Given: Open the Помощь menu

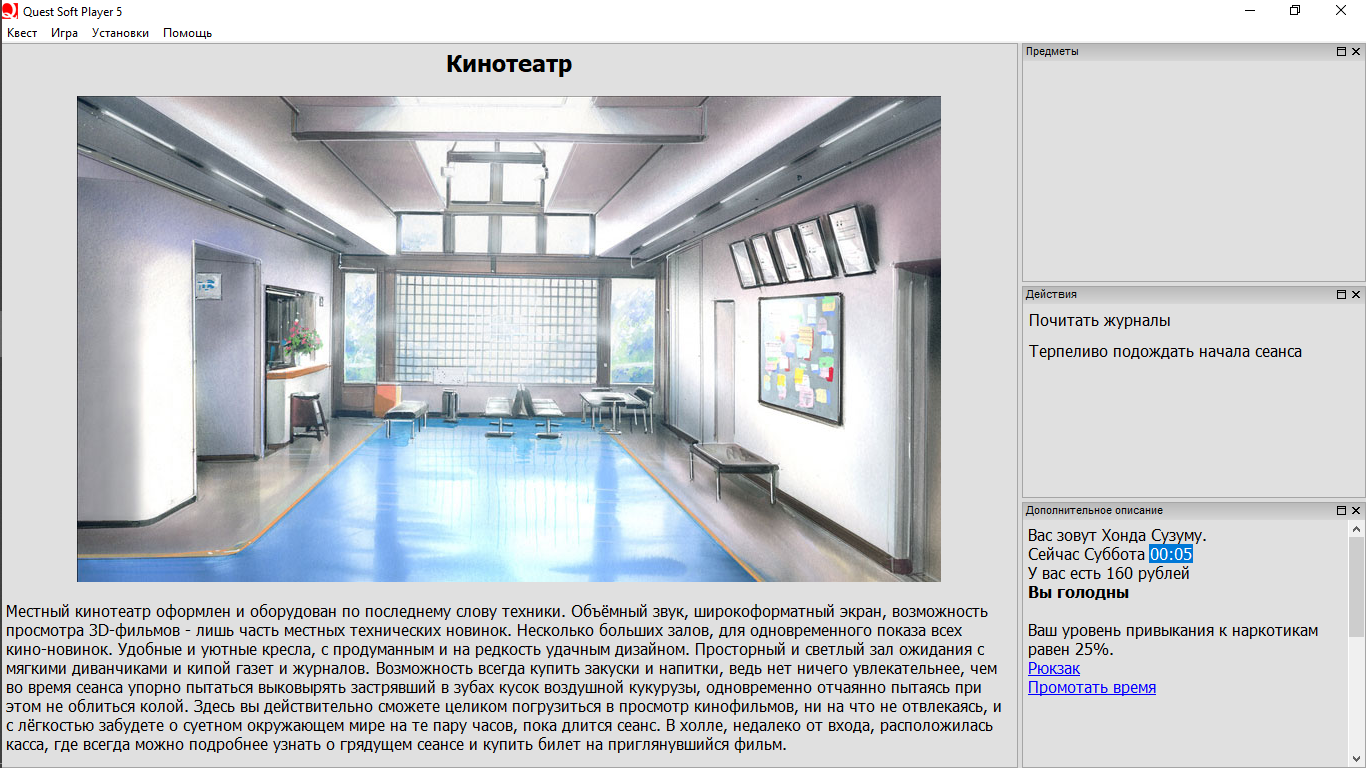Looking at the screenshot, I should 188,33.
